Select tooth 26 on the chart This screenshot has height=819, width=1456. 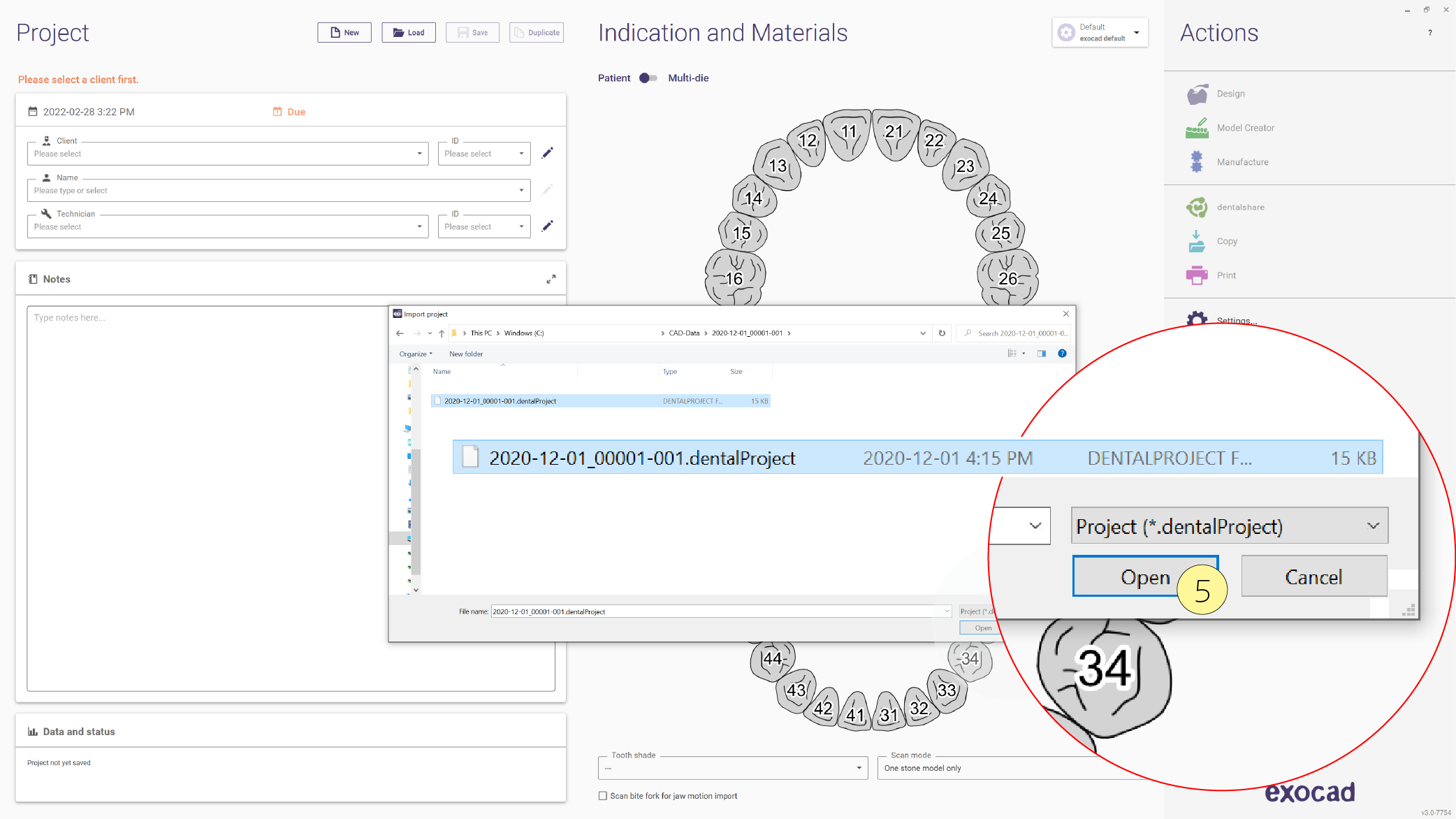click(x=1007, y=278)
